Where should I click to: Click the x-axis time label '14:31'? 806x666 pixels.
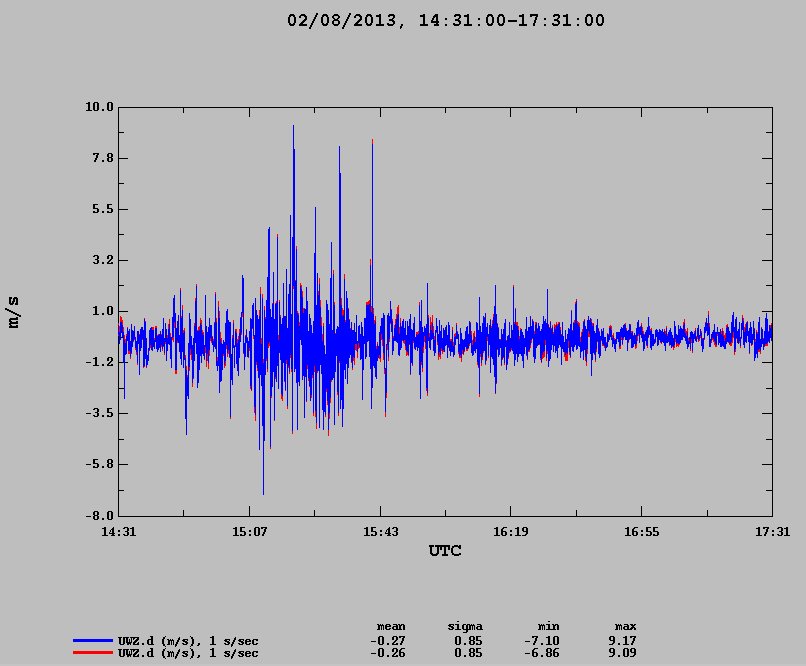pos(119,532)
